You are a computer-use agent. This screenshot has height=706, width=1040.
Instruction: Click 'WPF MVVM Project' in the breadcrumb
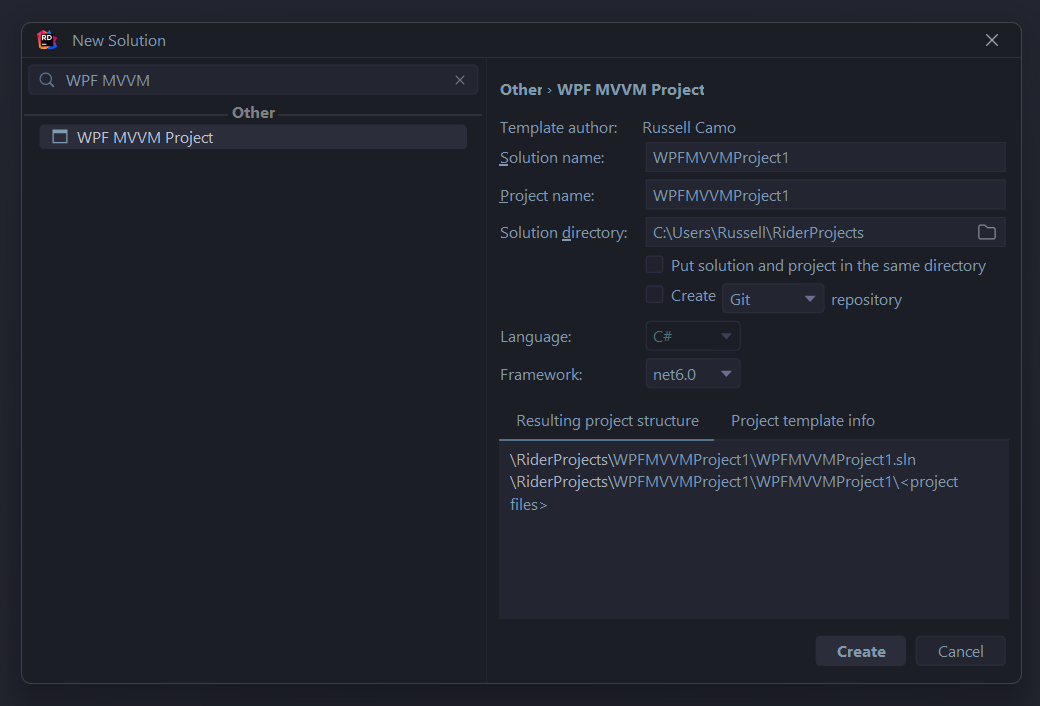click(x=630, y=90)
